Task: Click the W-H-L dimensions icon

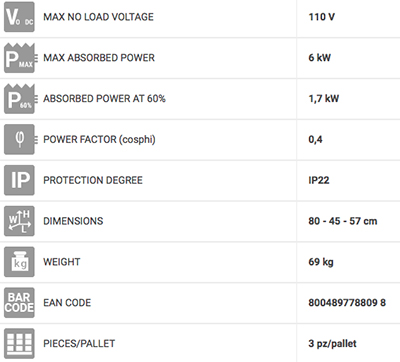Action: click(19, 221)
